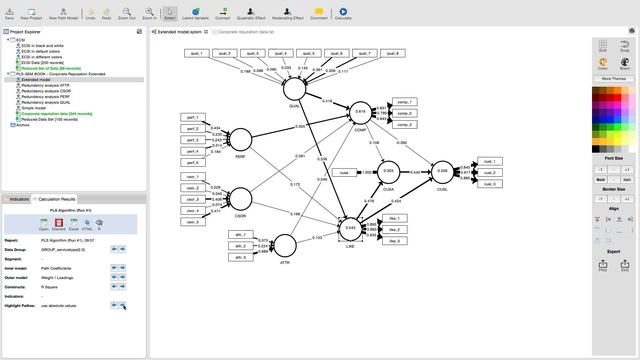Viewport: 640px width, 360px height.
Task: Select the LIKE latent variable circle
Action: click(351, 229)
